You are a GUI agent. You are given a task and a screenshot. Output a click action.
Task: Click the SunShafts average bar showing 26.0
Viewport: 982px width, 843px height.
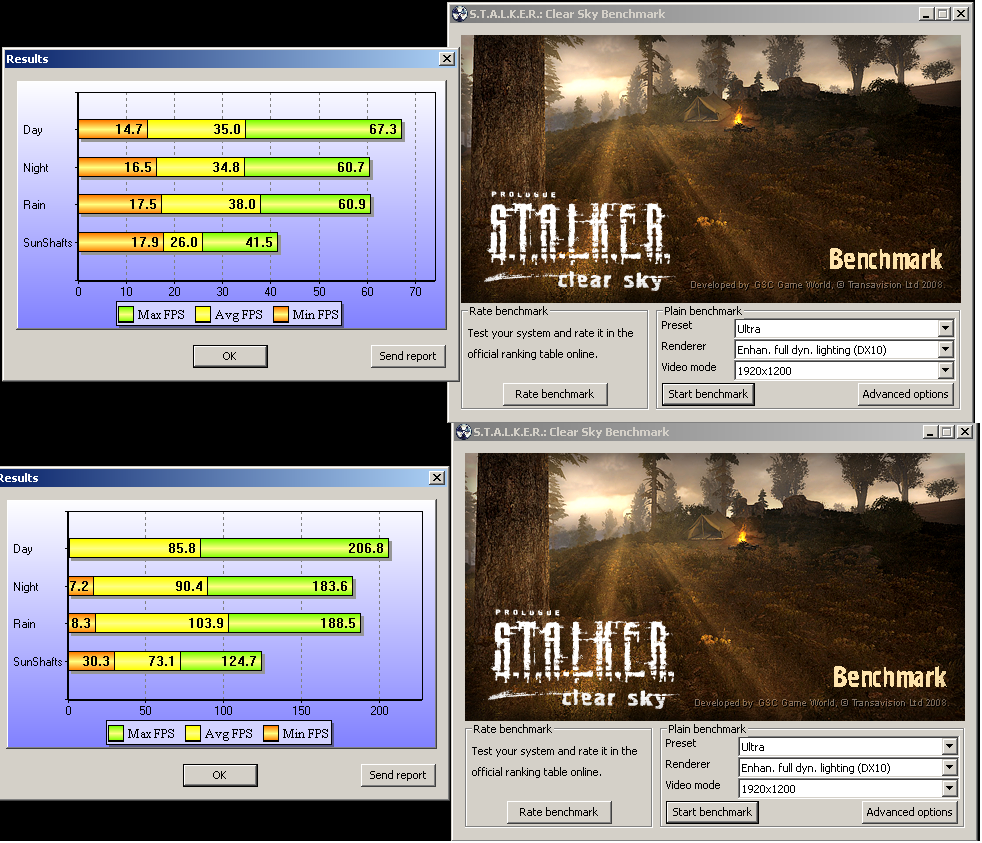(183, 242)
